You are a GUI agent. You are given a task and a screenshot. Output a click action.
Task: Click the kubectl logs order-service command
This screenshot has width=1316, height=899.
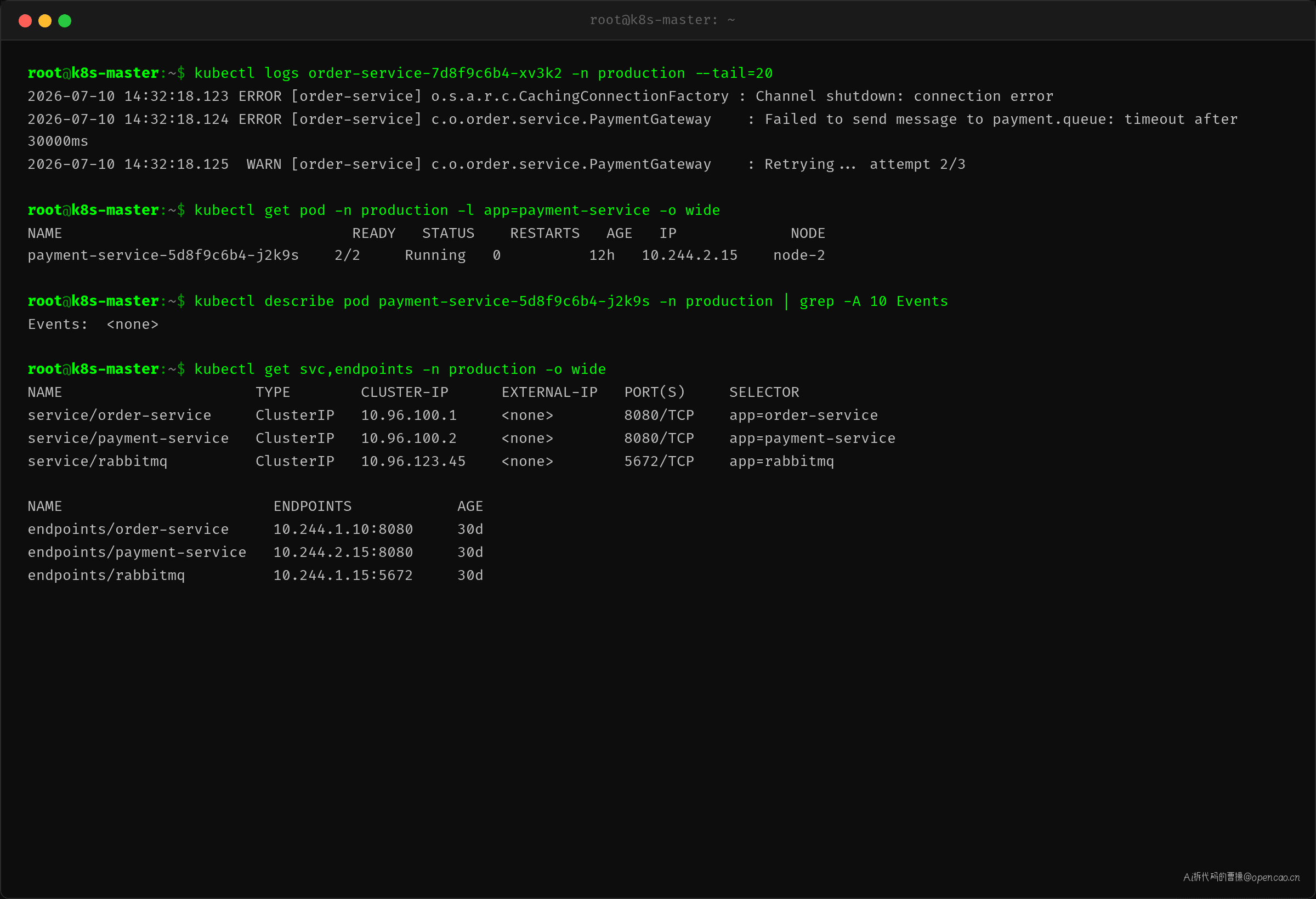tap(484, 73)
